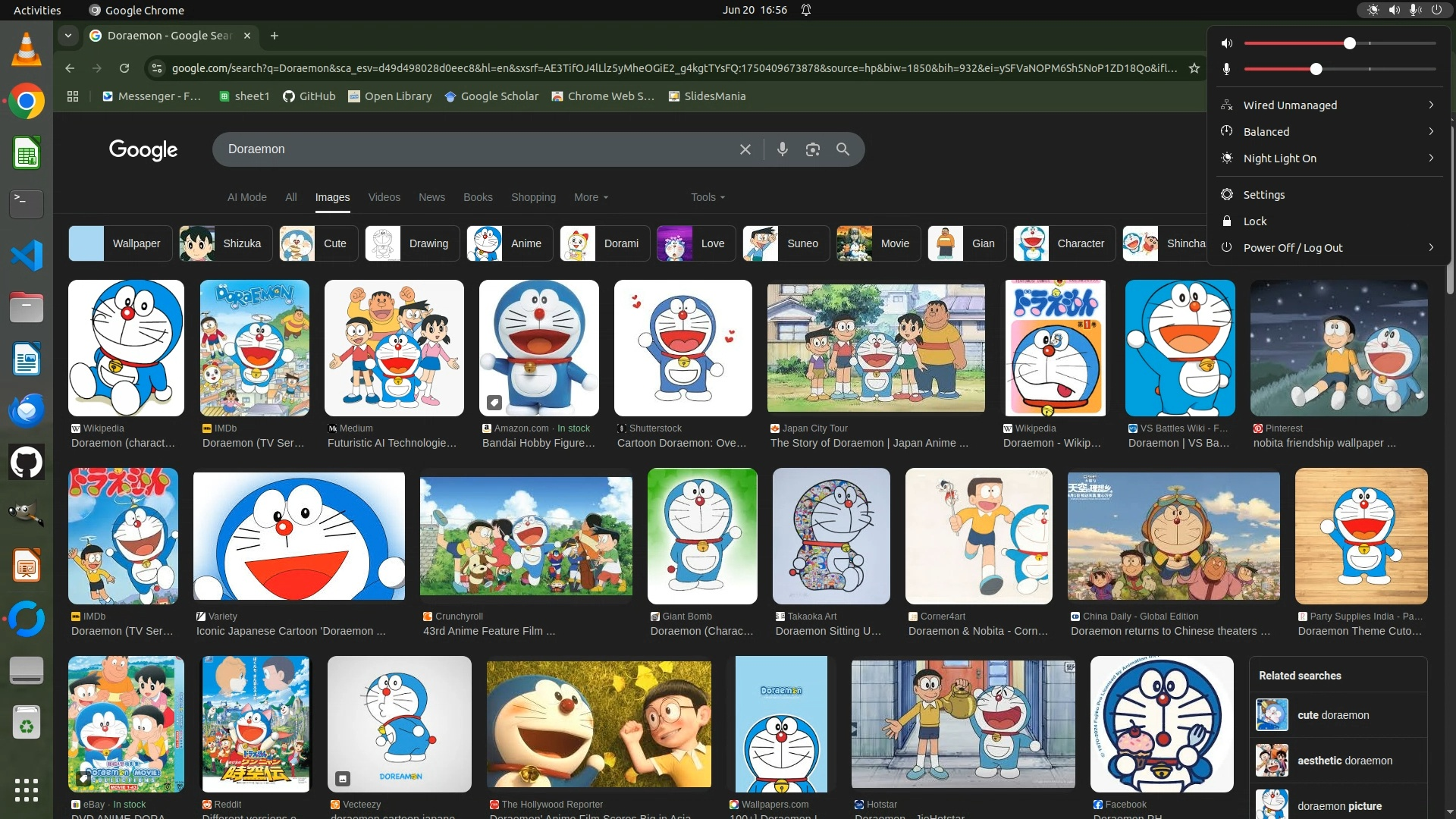Switch to the Videos results tab
The height and width of the screenshot is (819, 1456).
[x=384, y=197]
